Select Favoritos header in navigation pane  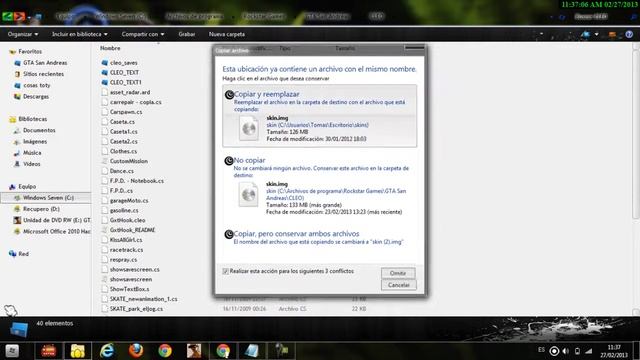click(26, 51)
